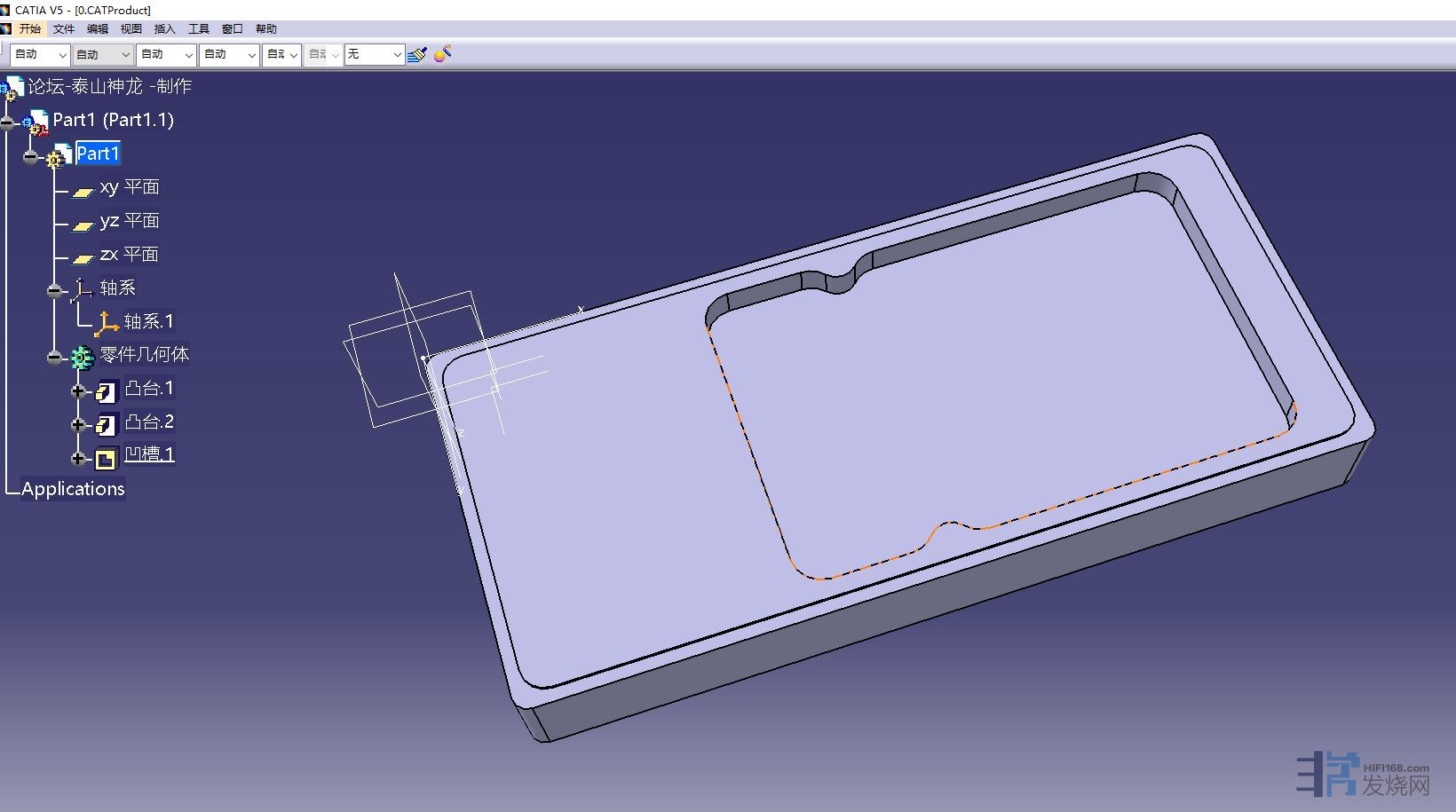Select the xy plane icon in tree
The height and width of the screenshot is (812, 1456).
point(83,191)
